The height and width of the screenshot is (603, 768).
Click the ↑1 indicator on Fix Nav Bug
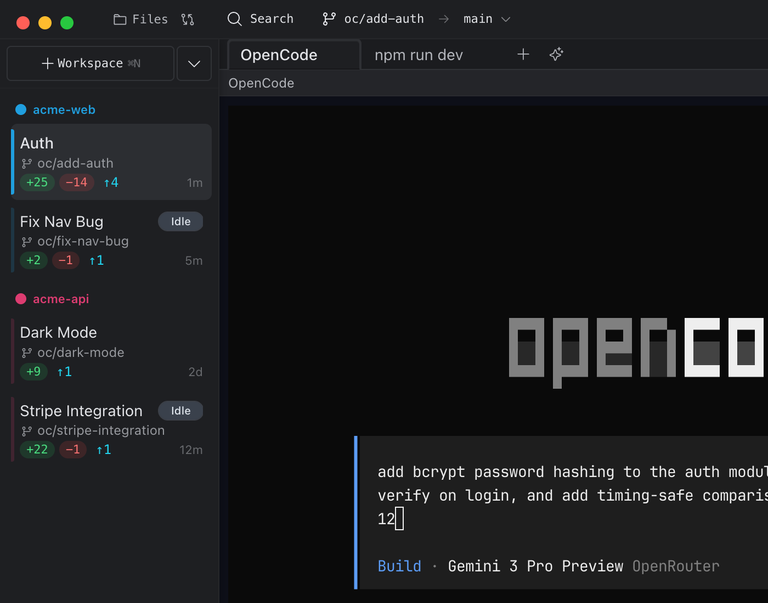96,261
